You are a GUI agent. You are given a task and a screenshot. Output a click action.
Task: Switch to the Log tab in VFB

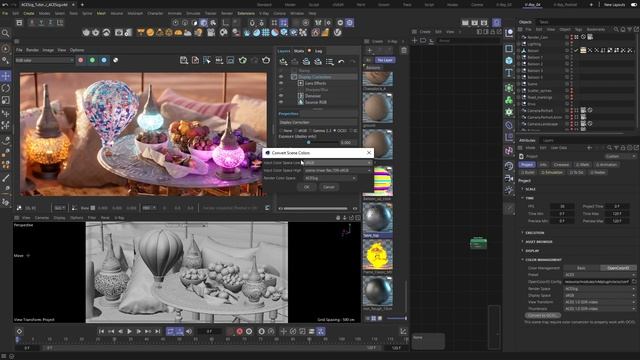[x=318, y=51]
